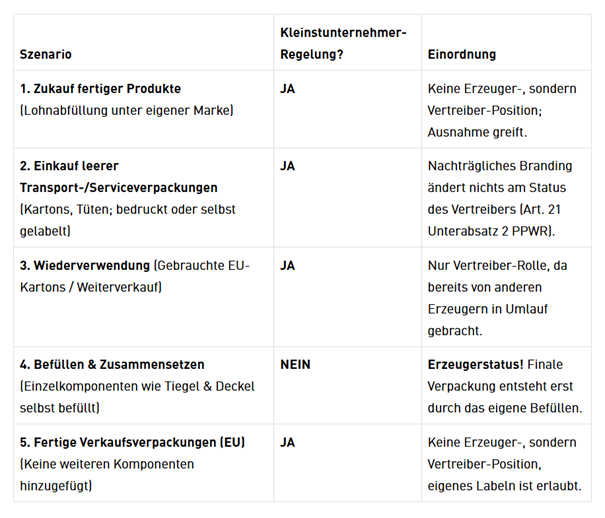Image resolution: width=605 pixels, height=518 pixels.
Task: Select the '3. Wiederverwendung' scenario cell
Action: click(144, 297)
